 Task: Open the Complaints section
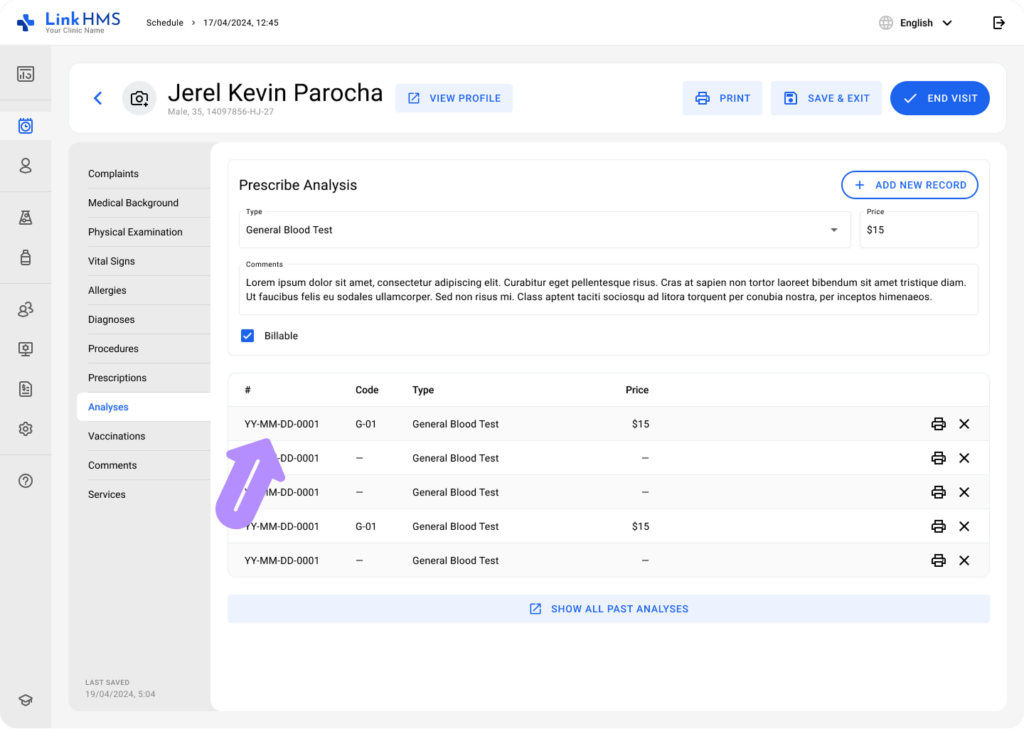point(113,174)
